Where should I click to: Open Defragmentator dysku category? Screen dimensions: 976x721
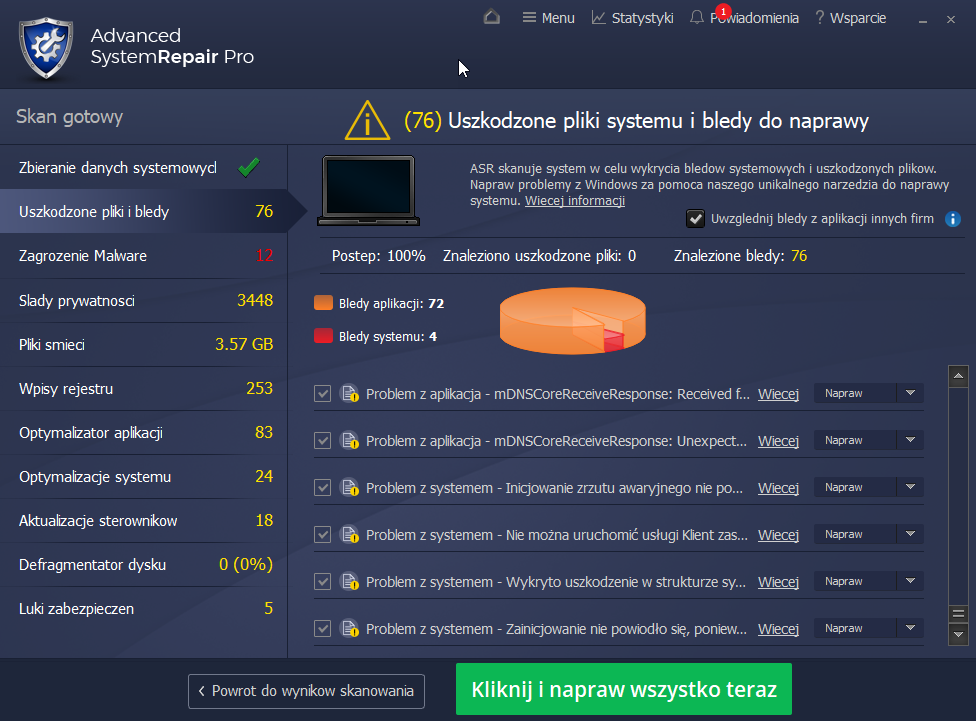pyautogui.click(x=144, y=565)
